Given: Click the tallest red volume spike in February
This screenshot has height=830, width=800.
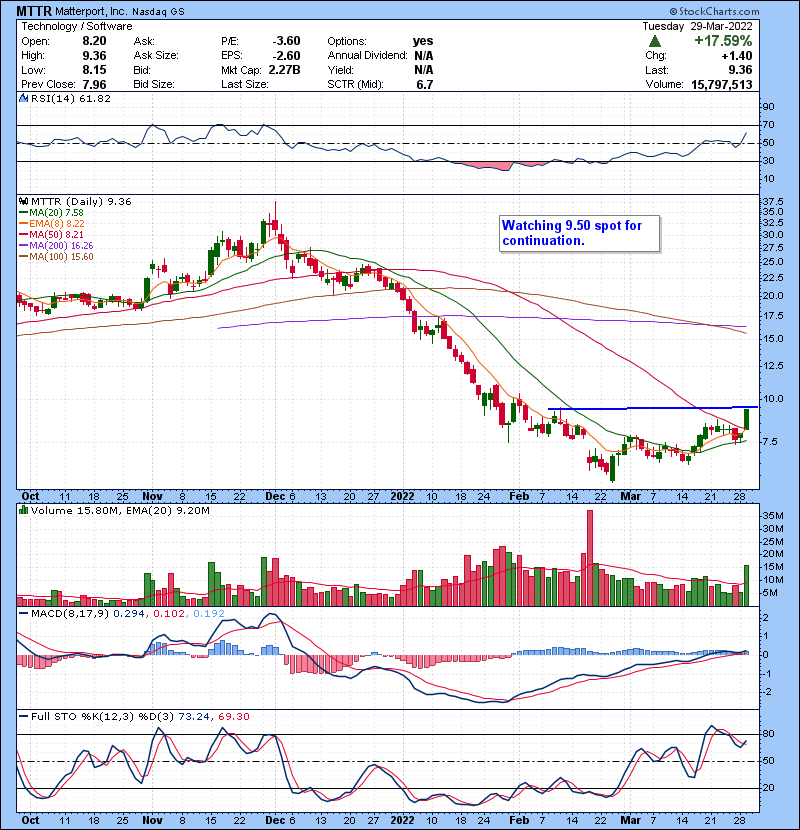Looking at the screenshot, I should [590, 558].
